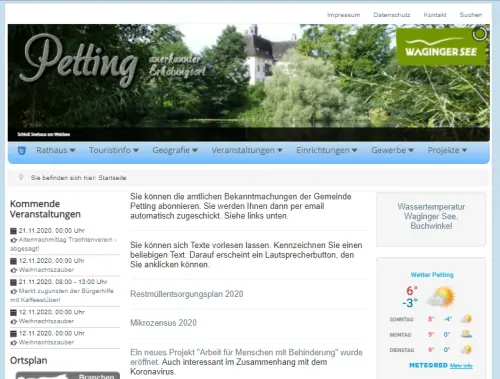Click the Ortsplan heading

point(29,360)
